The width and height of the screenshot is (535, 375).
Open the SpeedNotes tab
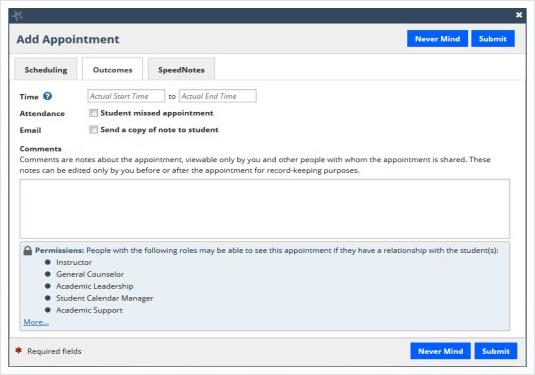181,70
